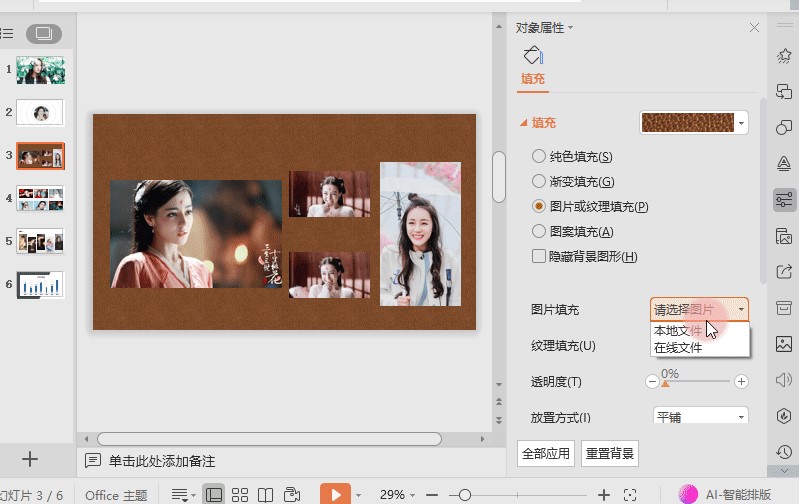The image size is (800, 504).
Task: Fit slide to window icon
Action: tap(630, 495)
